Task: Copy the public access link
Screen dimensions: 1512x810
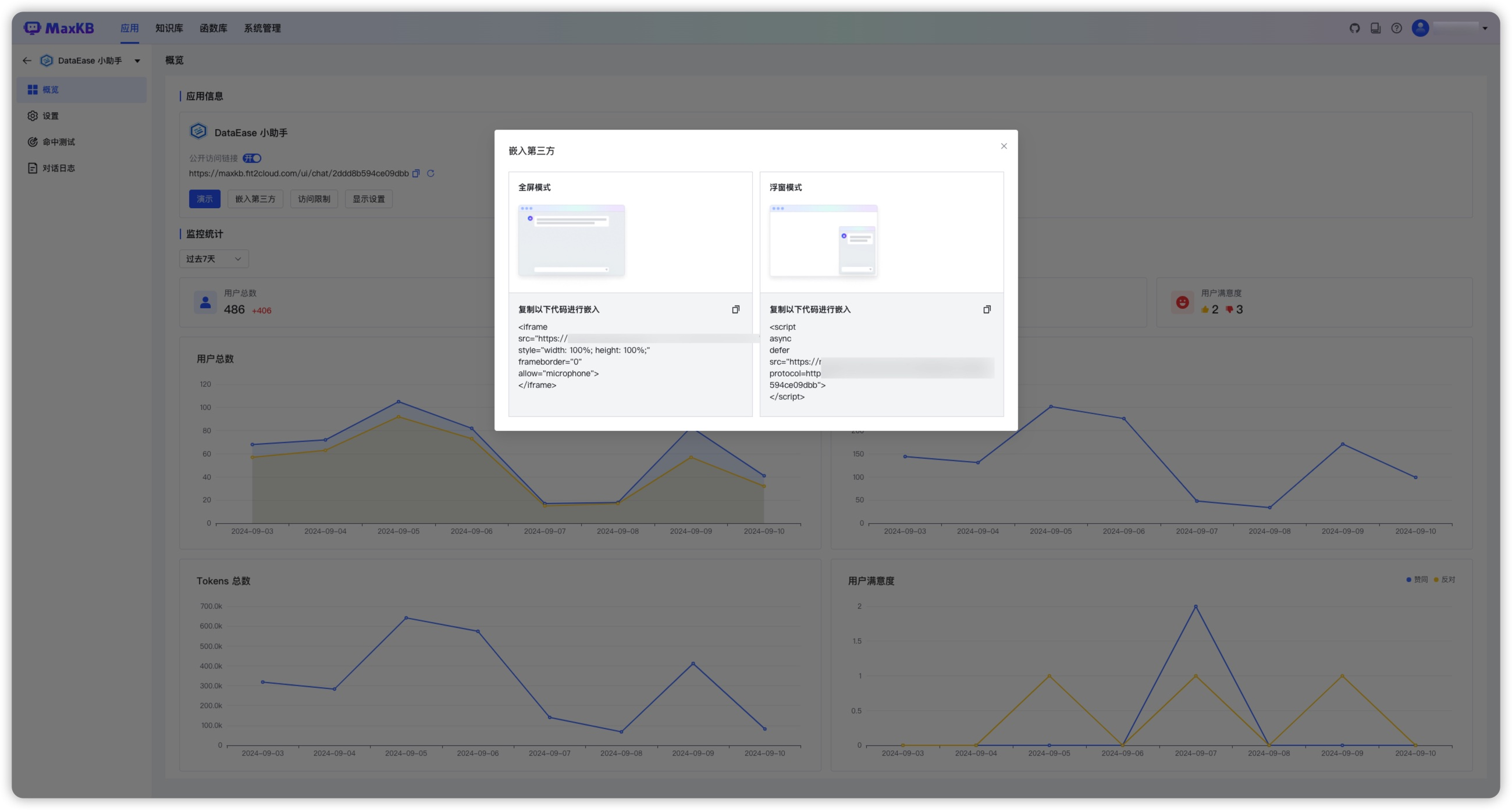Action: tap(416, 173)
